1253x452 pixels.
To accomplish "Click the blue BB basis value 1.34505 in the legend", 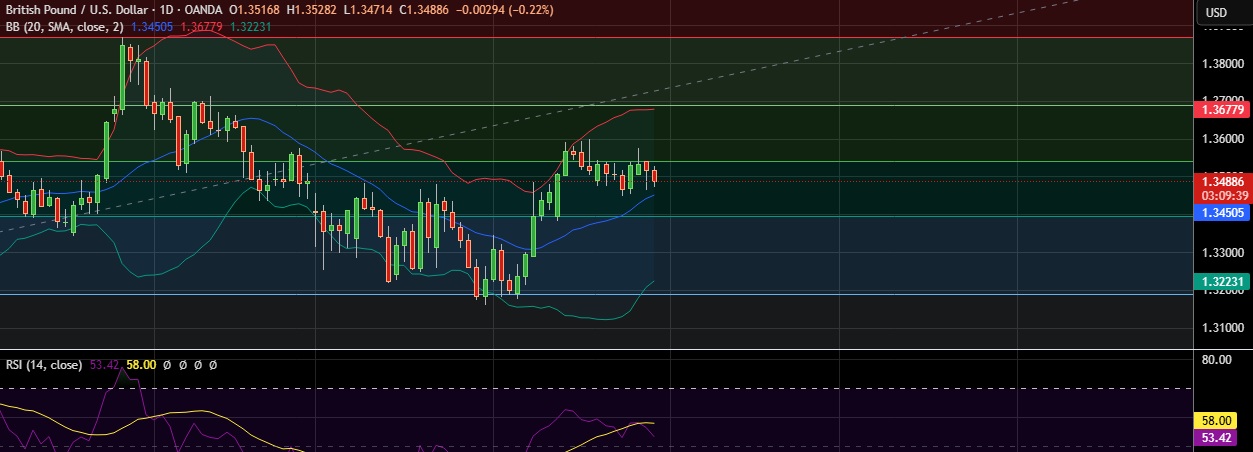I will 151,26.
